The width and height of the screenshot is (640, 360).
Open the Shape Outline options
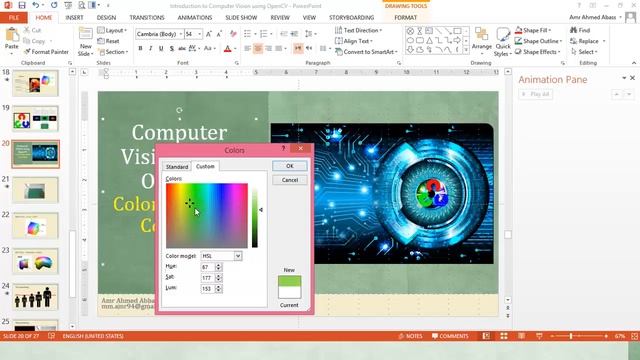[x=538, y=41]
